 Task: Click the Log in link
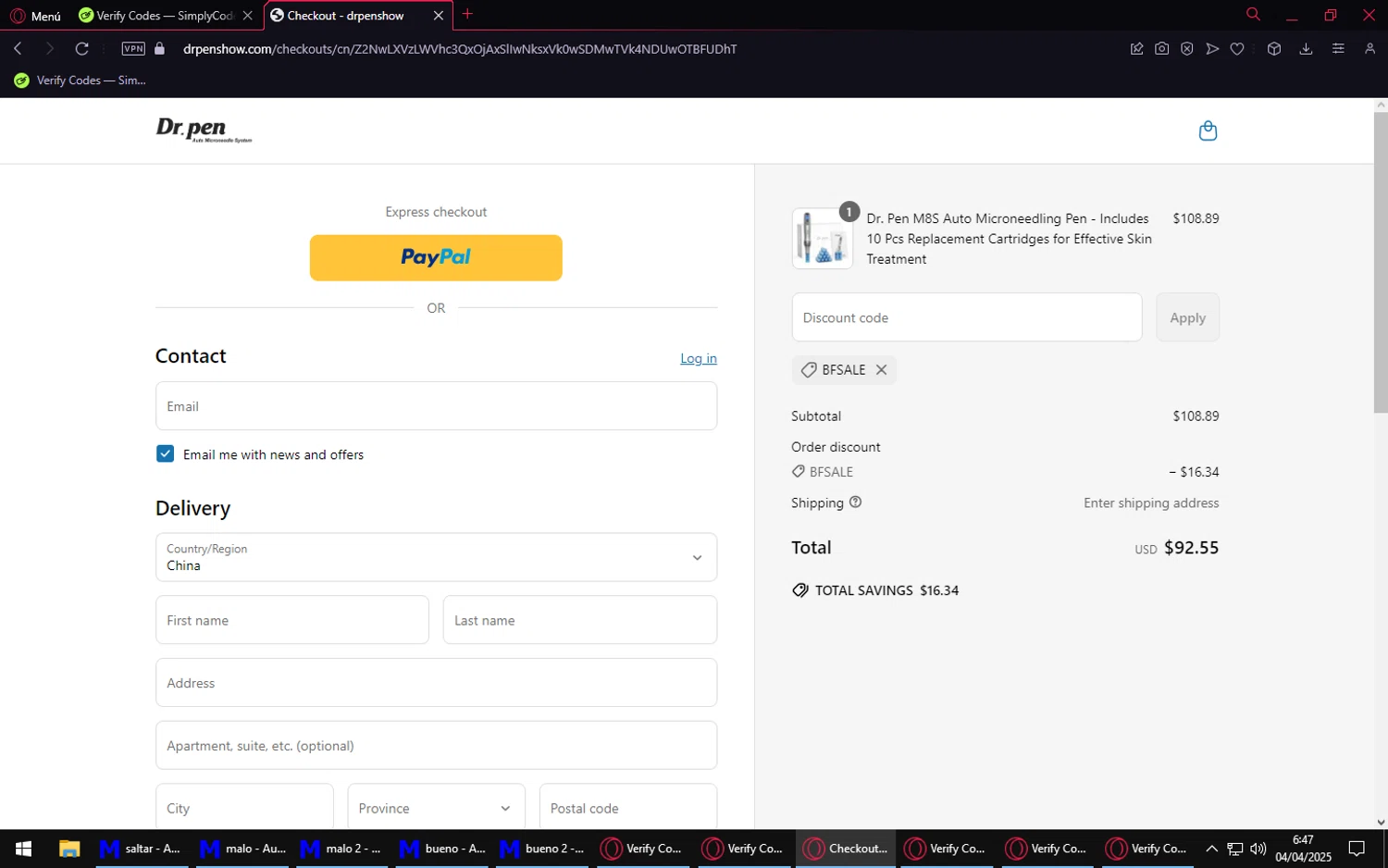coord(699,358)
